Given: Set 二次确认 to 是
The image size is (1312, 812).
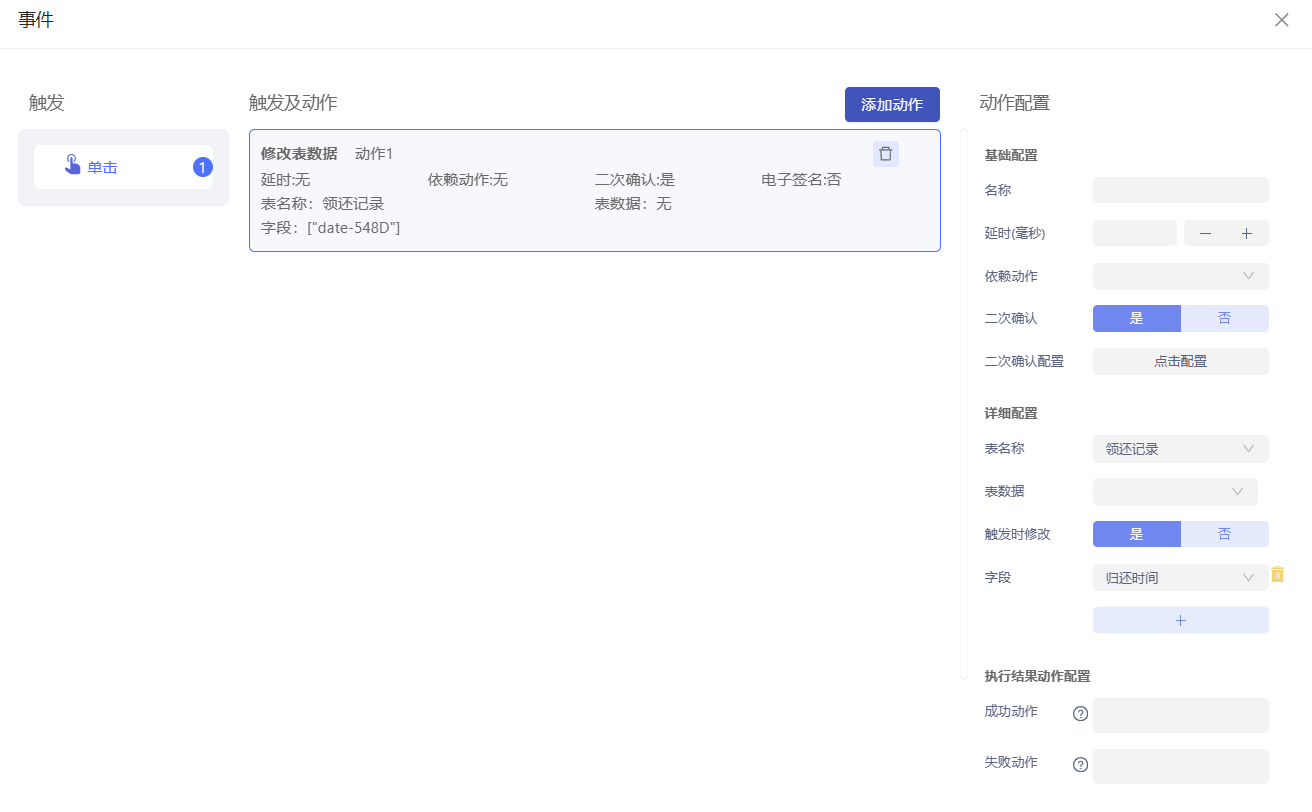Looking at the screenshot, I should 1137,318.
